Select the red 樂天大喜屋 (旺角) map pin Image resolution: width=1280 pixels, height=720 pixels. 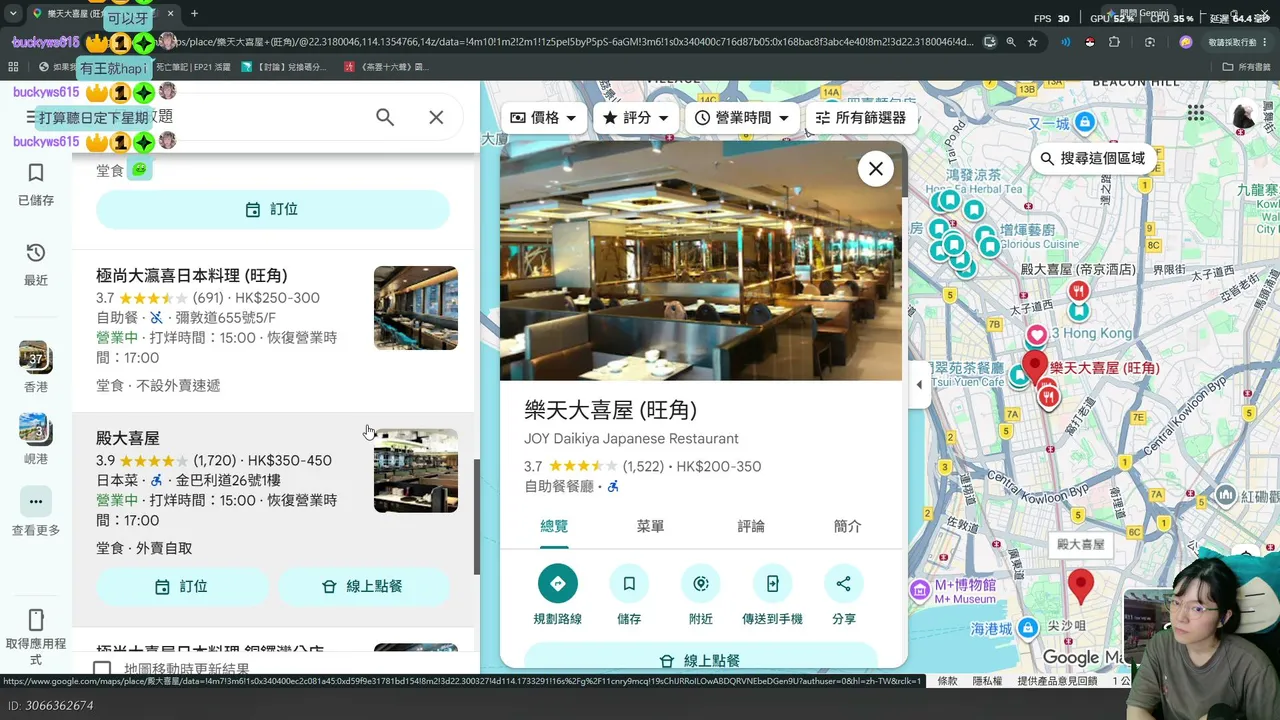(1035, 365)
